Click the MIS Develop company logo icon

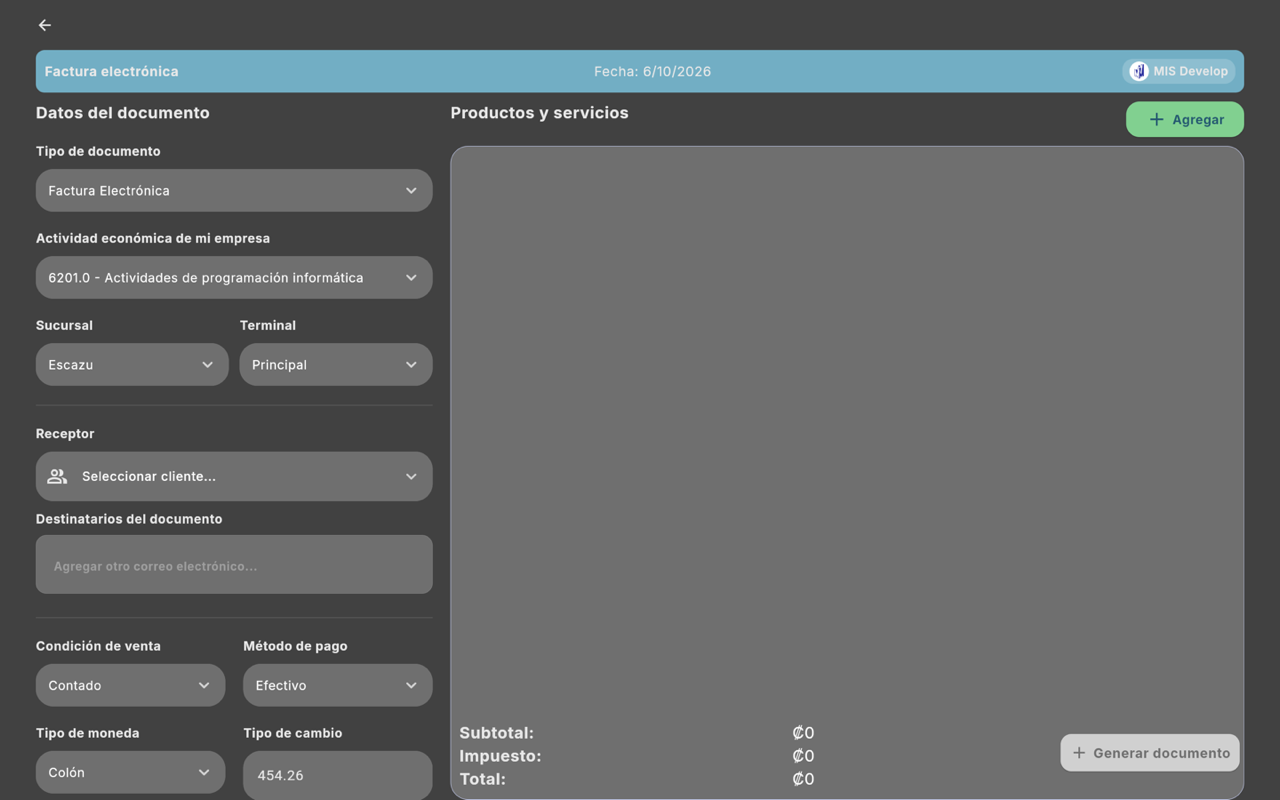1139,71
